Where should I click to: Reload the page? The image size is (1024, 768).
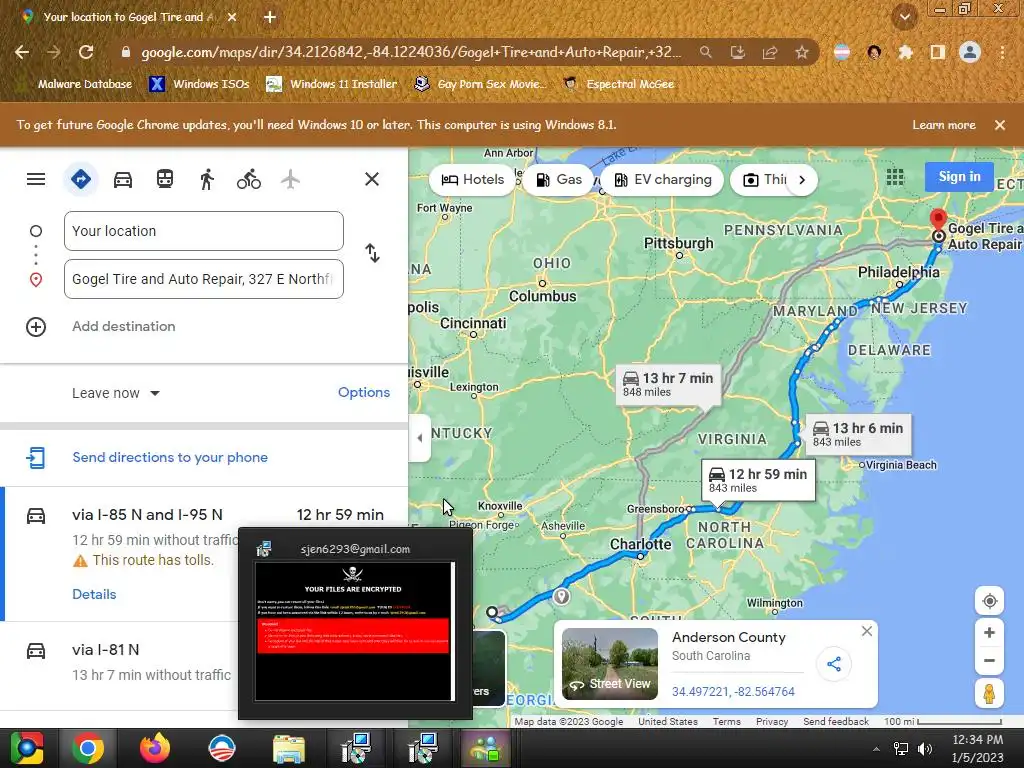tap(86, 52)
